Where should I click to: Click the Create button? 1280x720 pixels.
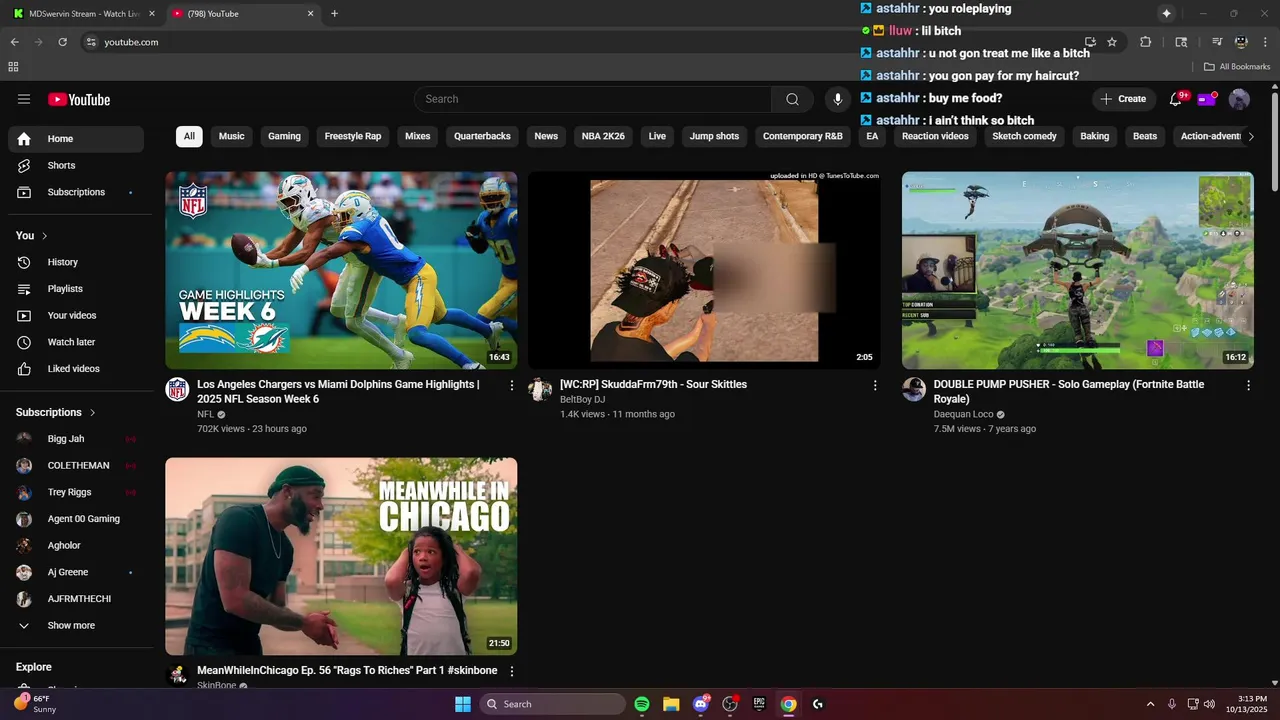pyautogui.click(x=1123, y=99)
